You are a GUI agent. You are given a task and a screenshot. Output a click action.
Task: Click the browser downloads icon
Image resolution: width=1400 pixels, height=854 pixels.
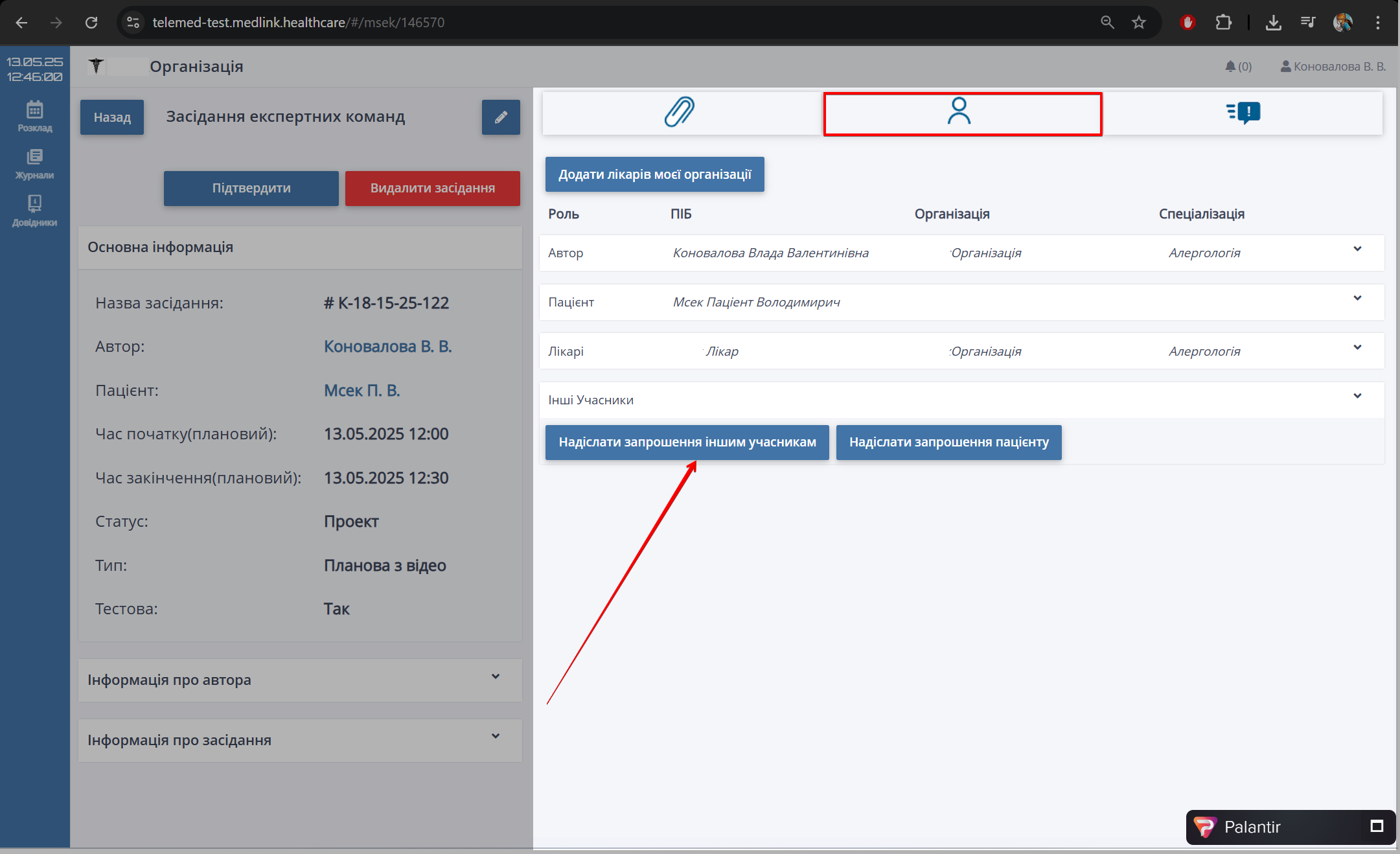1273,23
